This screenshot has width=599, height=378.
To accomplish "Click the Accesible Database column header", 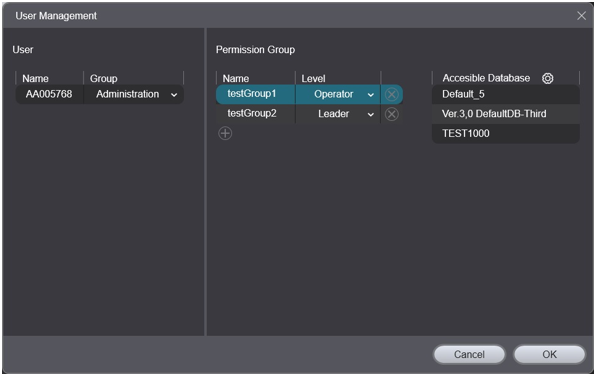I will click(486, 78).
